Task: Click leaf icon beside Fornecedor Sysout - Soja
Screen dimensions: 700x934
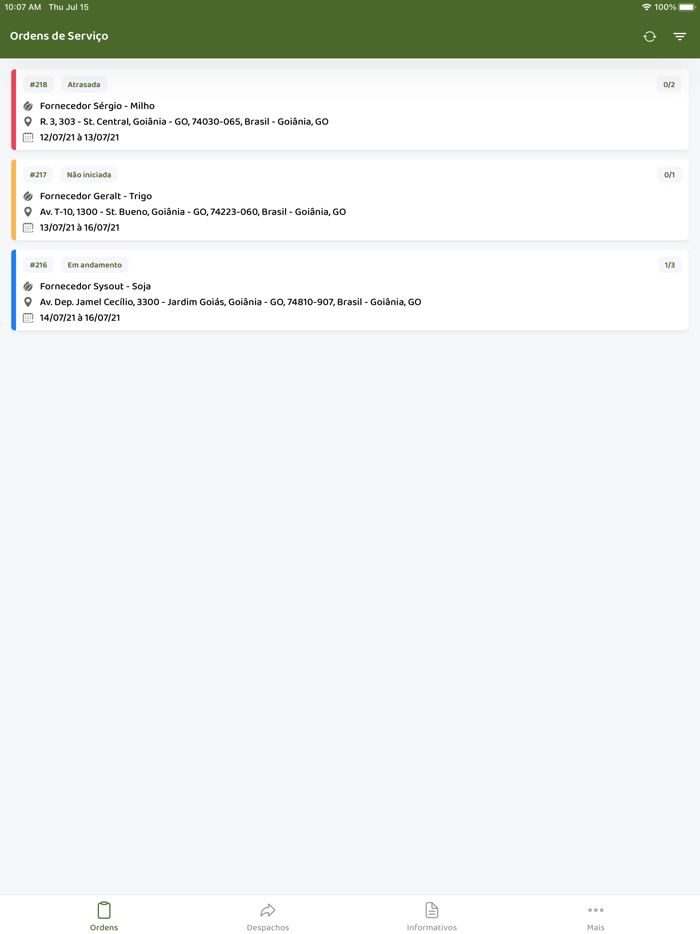Action: point(28,287)
